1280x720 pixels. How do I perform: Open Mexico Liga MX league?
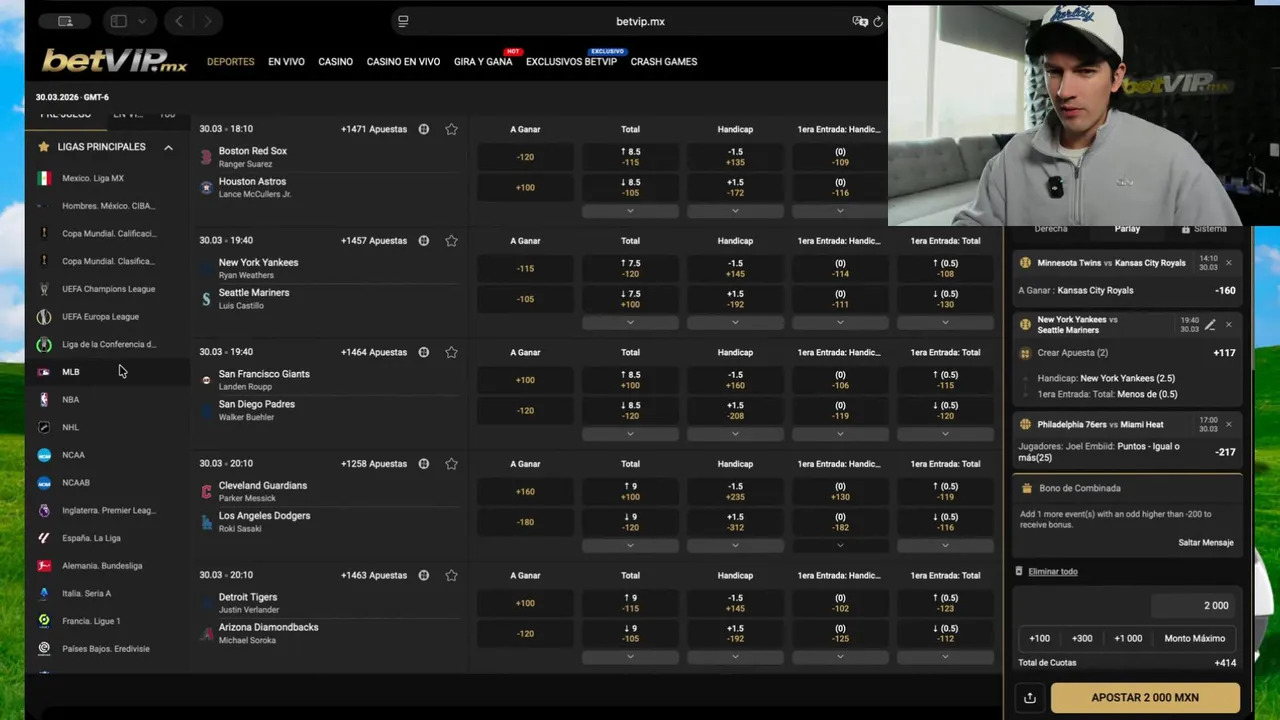pyautogui.click(x=93, y=178)
